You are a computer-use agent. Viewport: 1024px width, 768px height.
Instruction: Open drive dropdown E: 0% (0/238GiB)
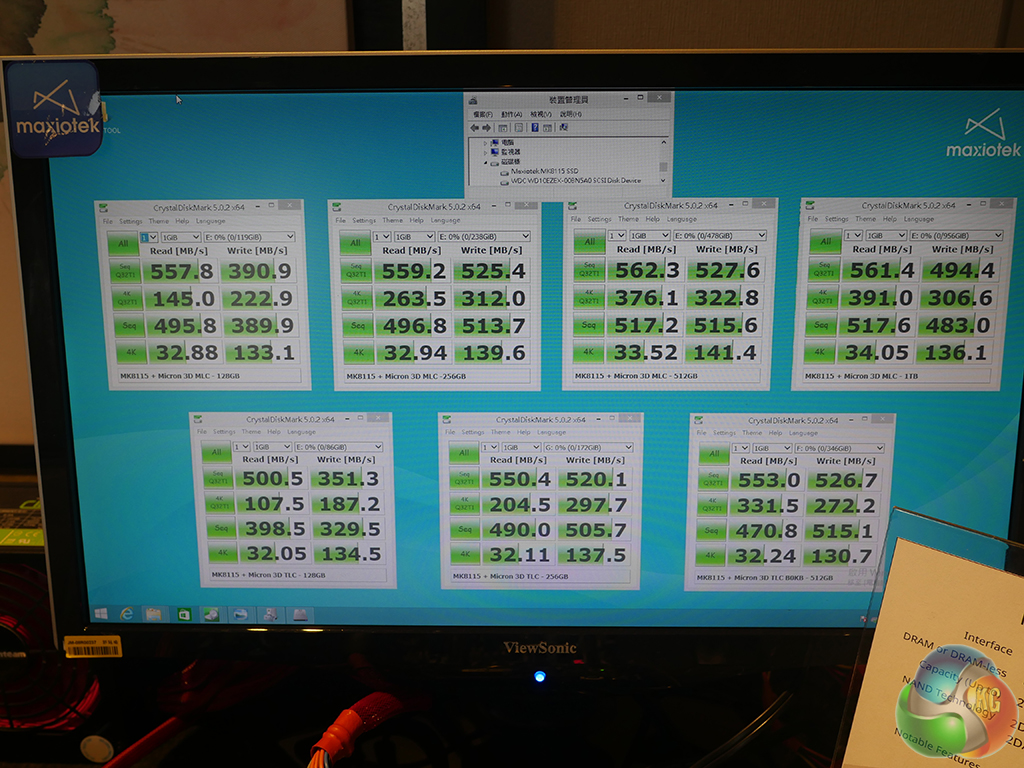[x=483, y=236]
